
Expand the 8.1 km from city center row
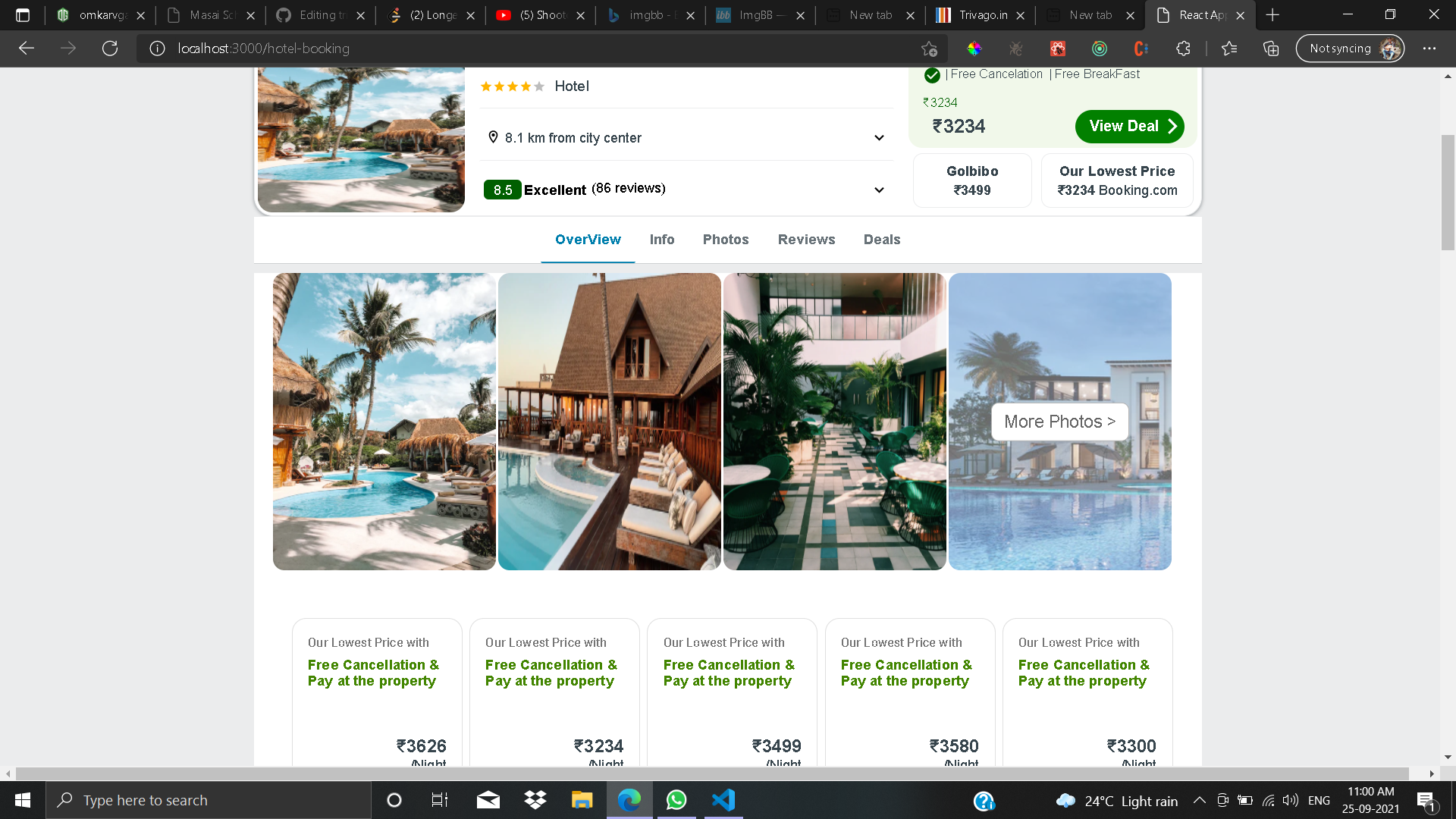(x=879, y=138)
